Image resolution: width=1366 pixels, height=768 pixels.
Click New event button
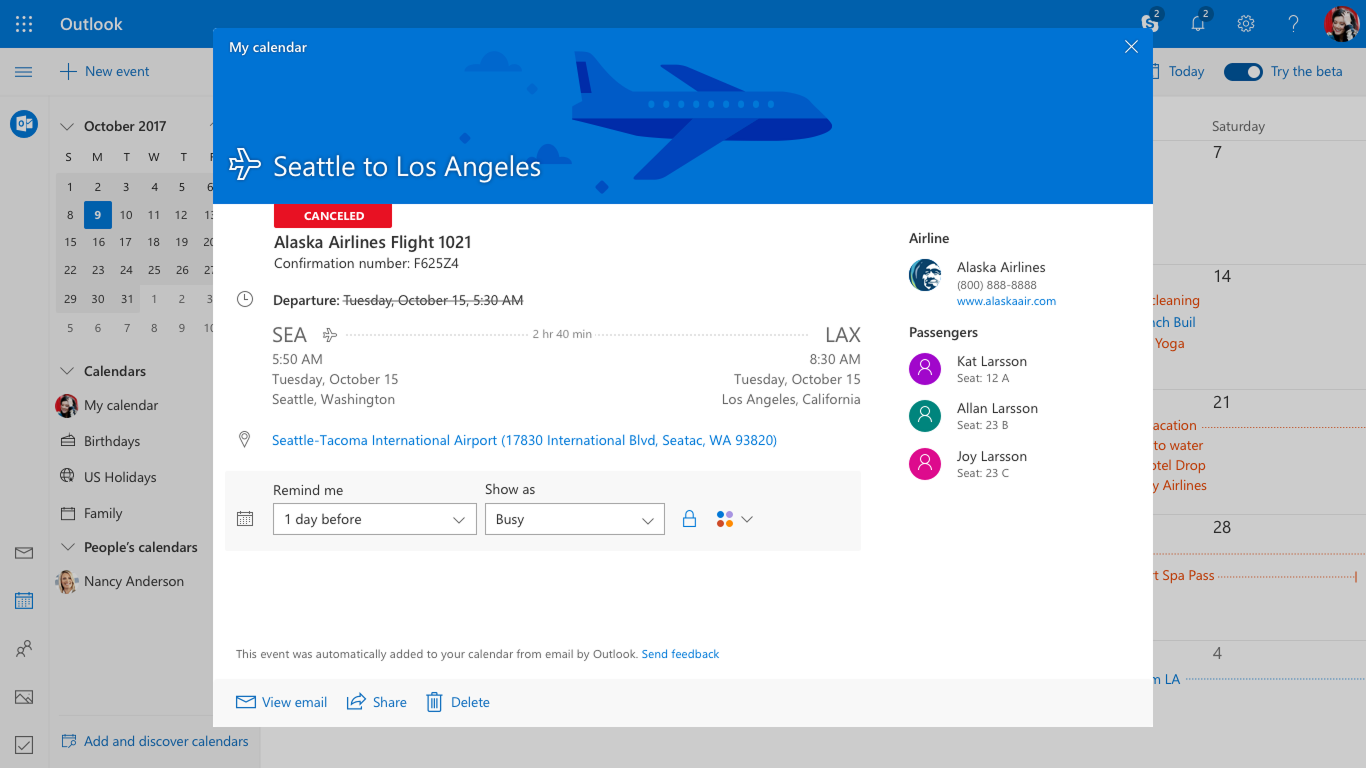tap(105, 72)
